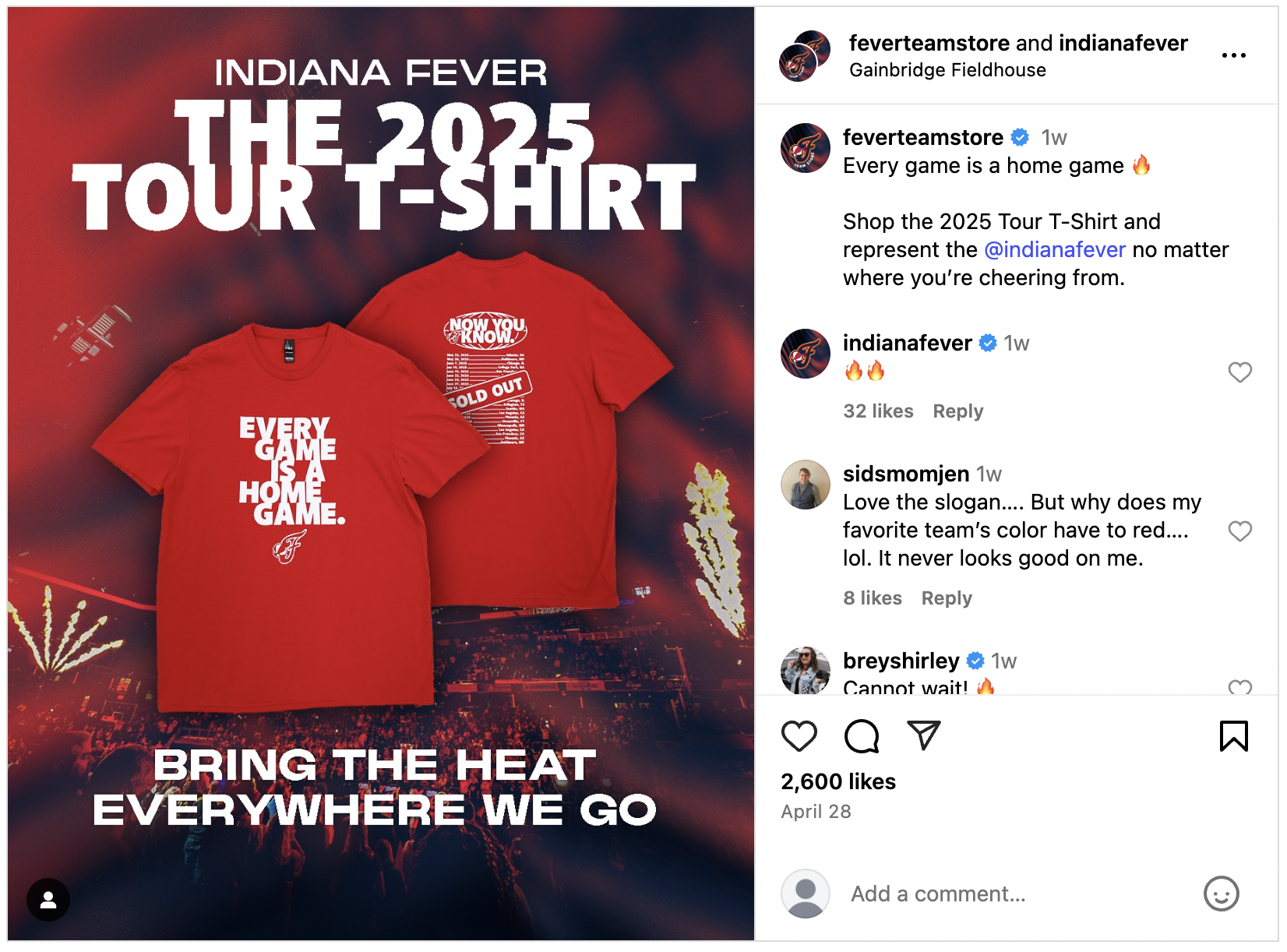Reply to the sidsmomjen comment
Screen dimensions: 1287x952
click(947, 598)
